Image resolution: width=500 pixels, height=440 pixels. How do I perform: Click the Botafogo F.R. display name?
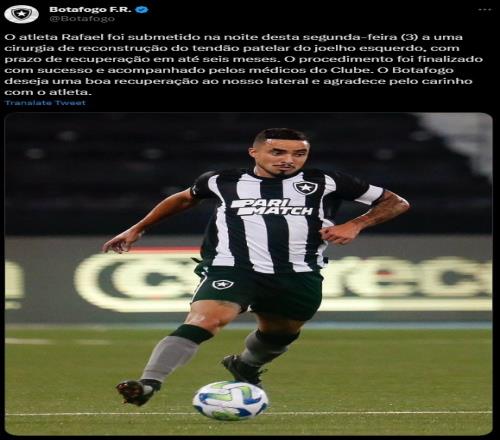90,9
